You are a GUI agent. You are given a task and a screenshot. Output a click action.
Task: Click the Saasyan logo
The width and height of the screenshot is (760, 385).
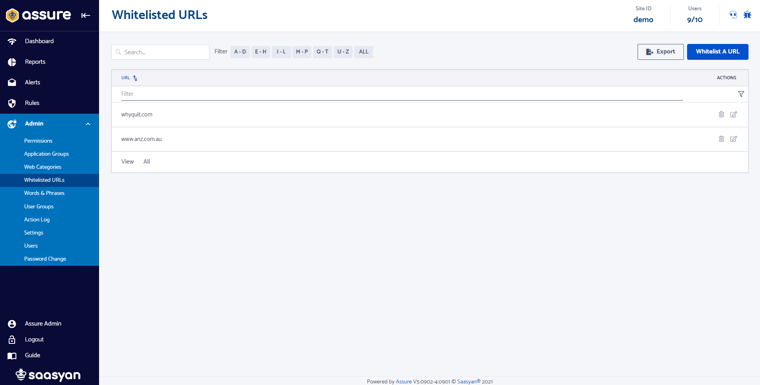pyautogui.click(x=48, y=375)
